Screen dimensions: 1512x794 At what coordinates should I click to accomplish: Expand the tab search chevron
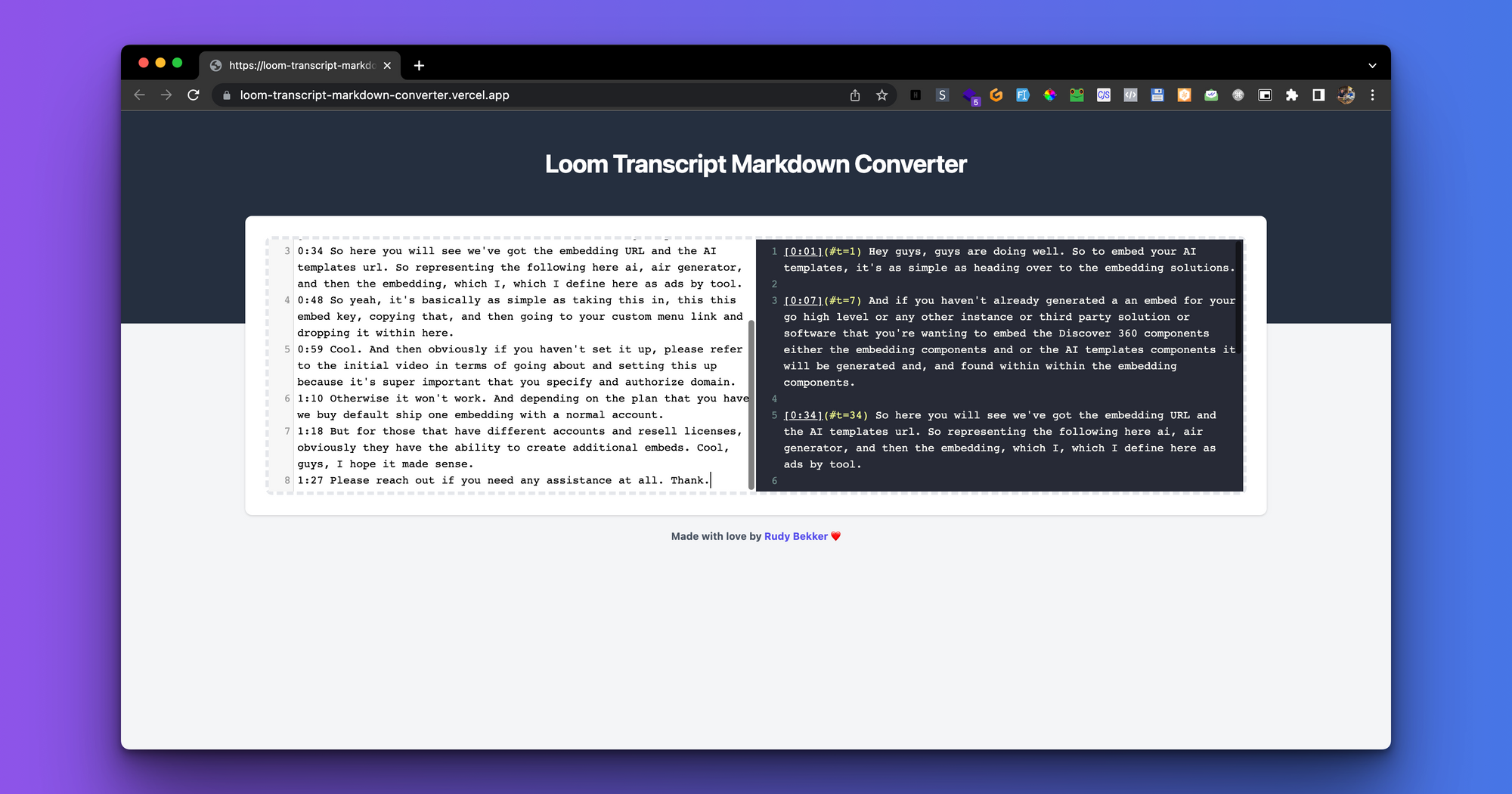tap(1372, 66)
